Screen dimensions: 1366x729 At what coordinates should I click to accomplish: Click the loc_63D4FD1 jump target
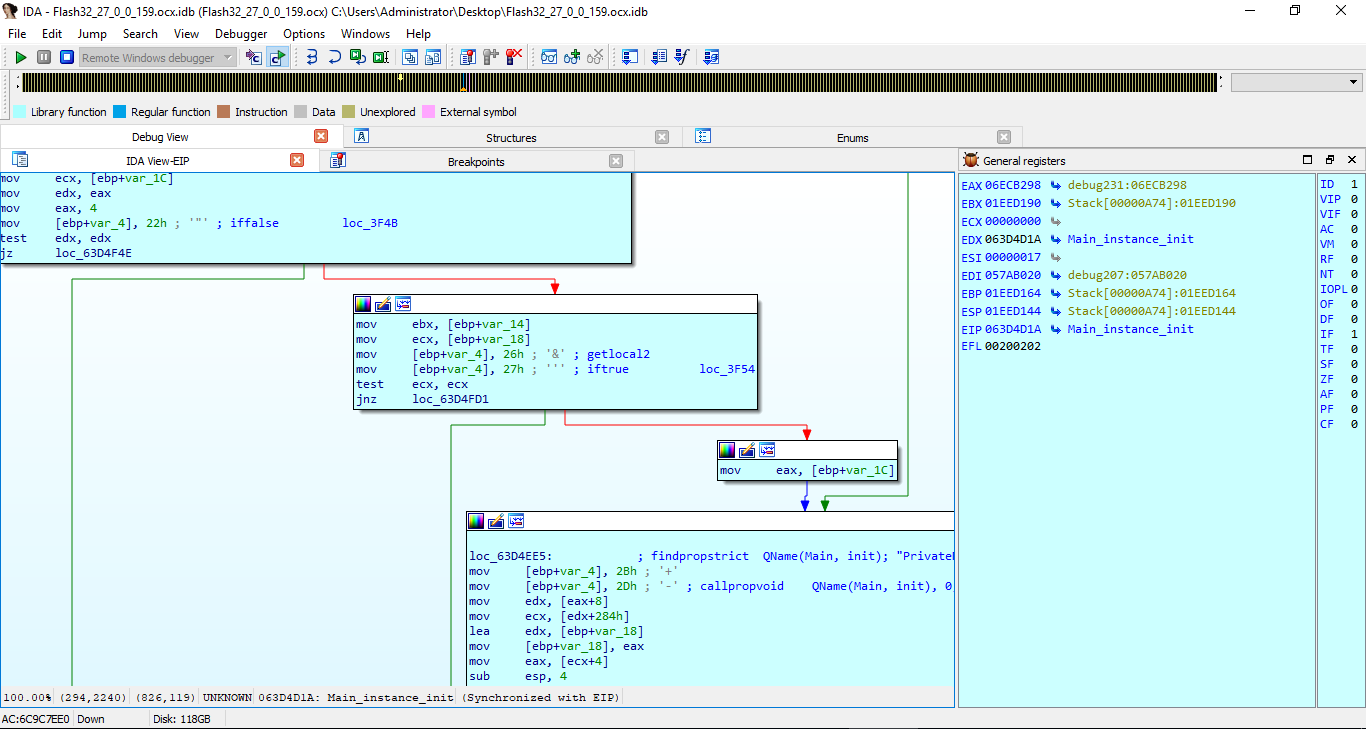[x=450, y=399]
